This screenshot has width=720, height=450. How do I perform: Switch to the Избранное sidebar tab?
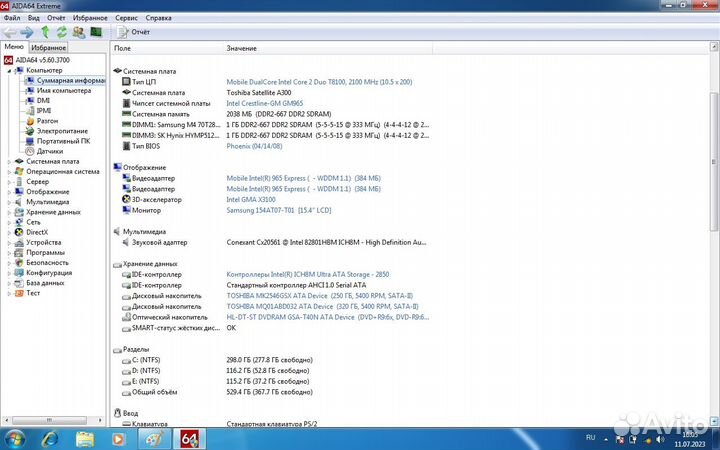(x=48, y=47)
